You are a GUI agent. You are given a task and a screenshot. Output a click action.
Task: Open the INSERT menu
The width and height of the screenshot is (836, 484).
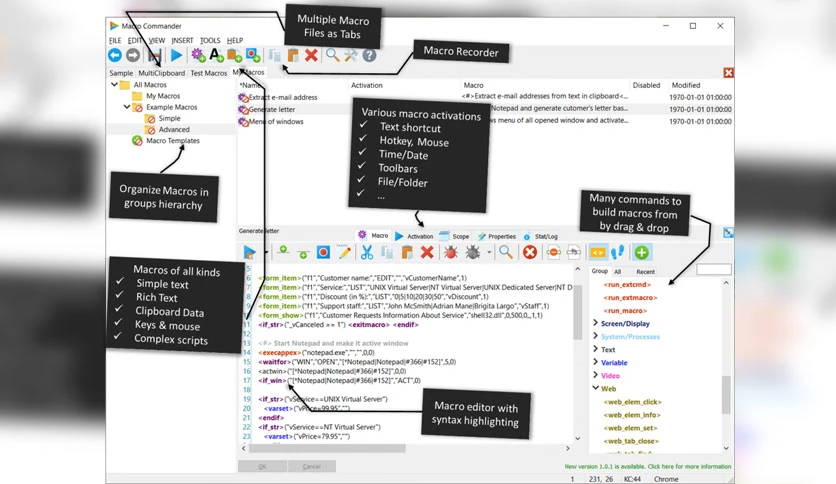[182, 41]
